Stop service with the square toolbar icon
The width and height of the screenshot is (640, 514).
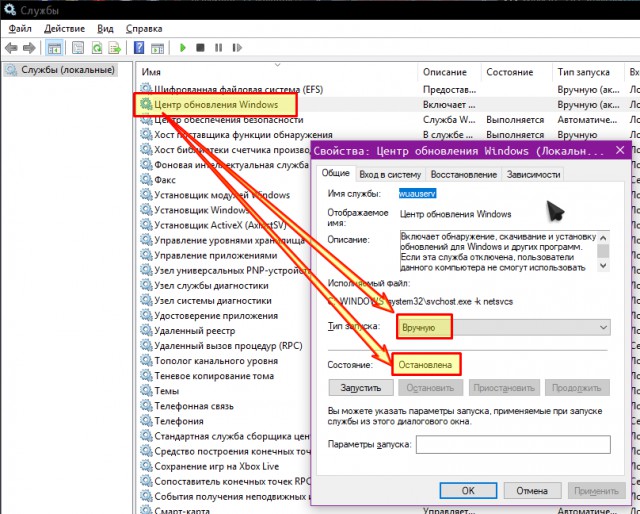[200, 48]
